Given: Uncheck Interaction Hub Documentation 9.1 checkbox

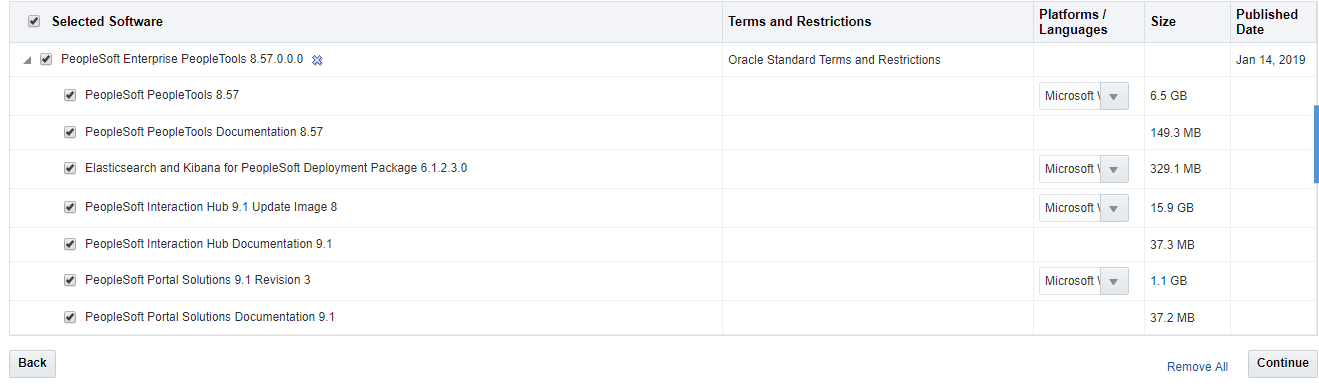Looking at the screenshot, I should (x=70, y=244).
